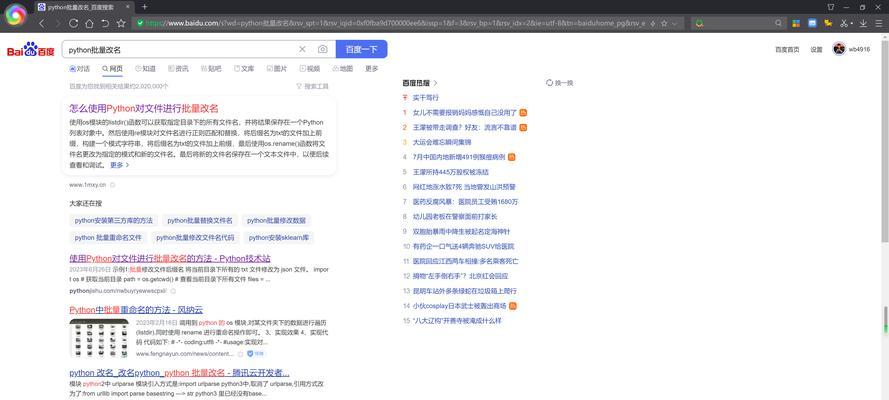Open the 设置 menu at top right

[816, 49]
